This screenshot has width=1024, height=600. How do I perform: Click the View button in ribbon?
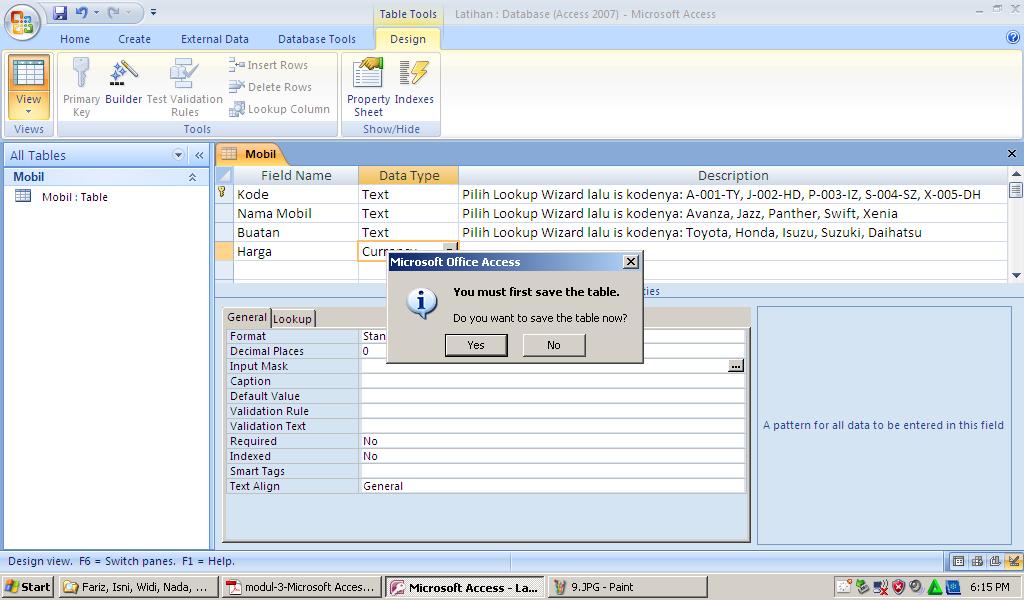[29, 86]
